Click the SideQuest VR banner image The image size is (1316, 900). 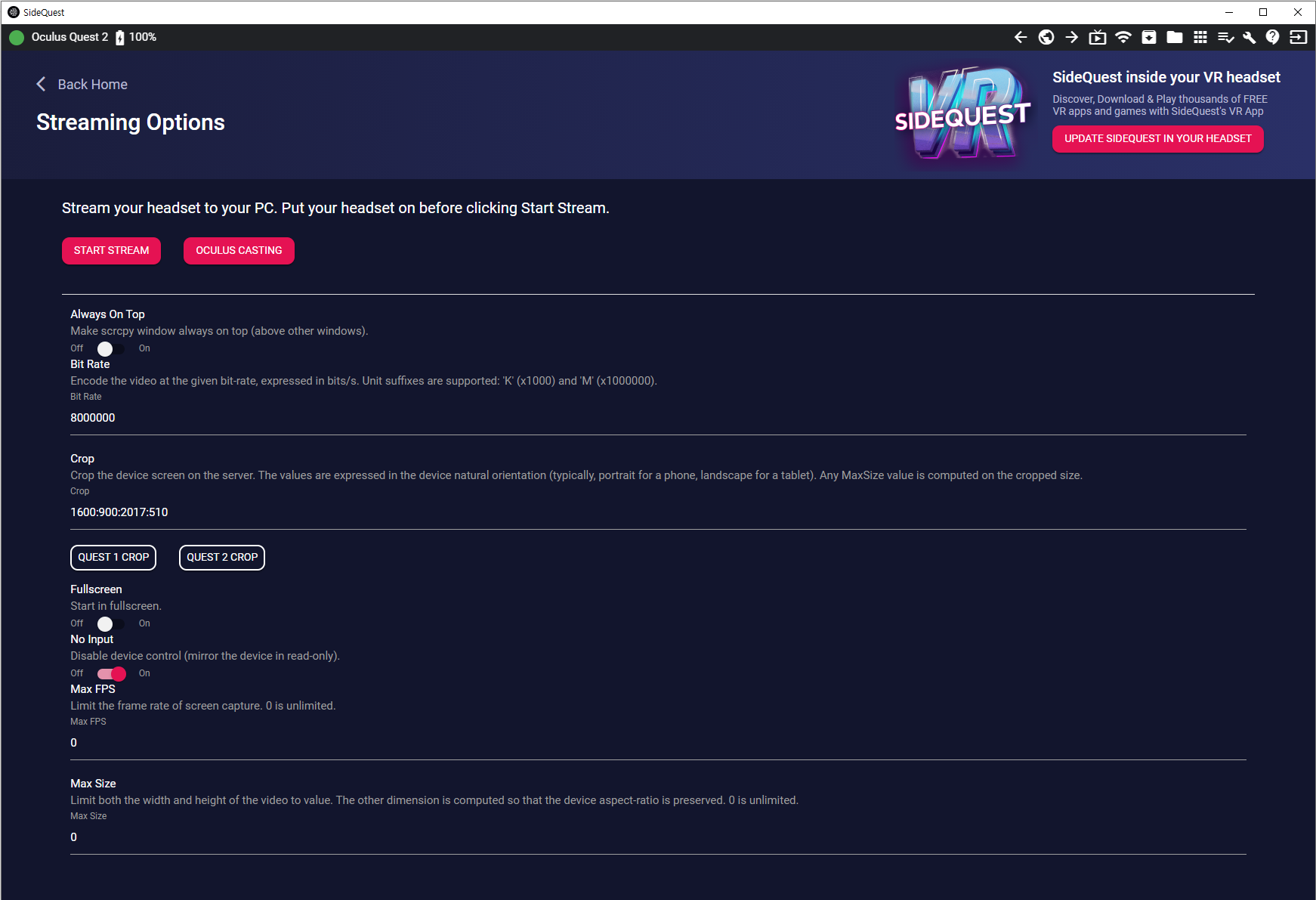962,114
